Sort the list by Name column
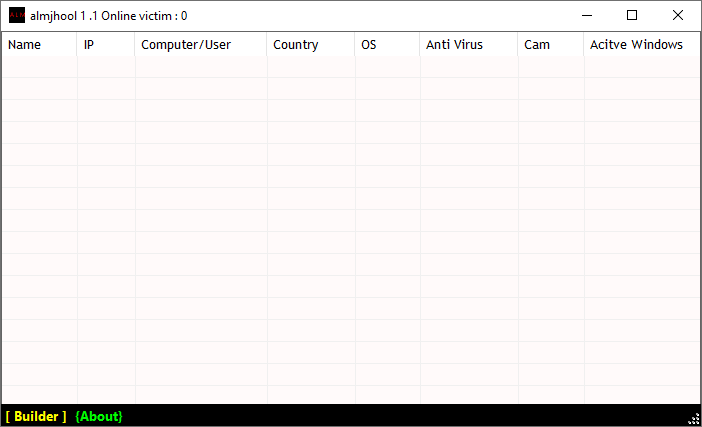The image size is (702, 427). (25, 45)
